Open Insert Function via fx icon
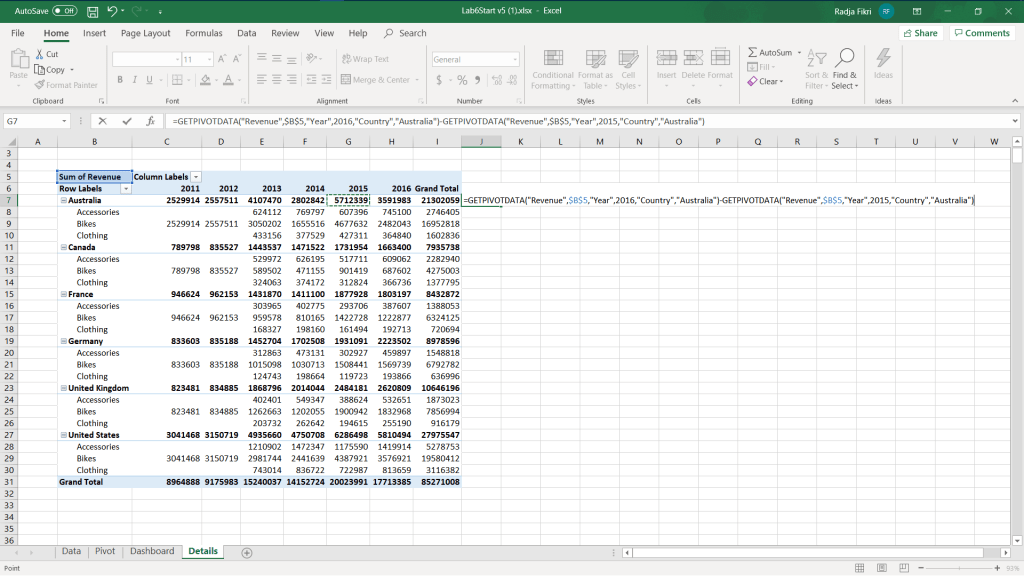Viewport: 1024px width, 576px height. pos(150,121)
